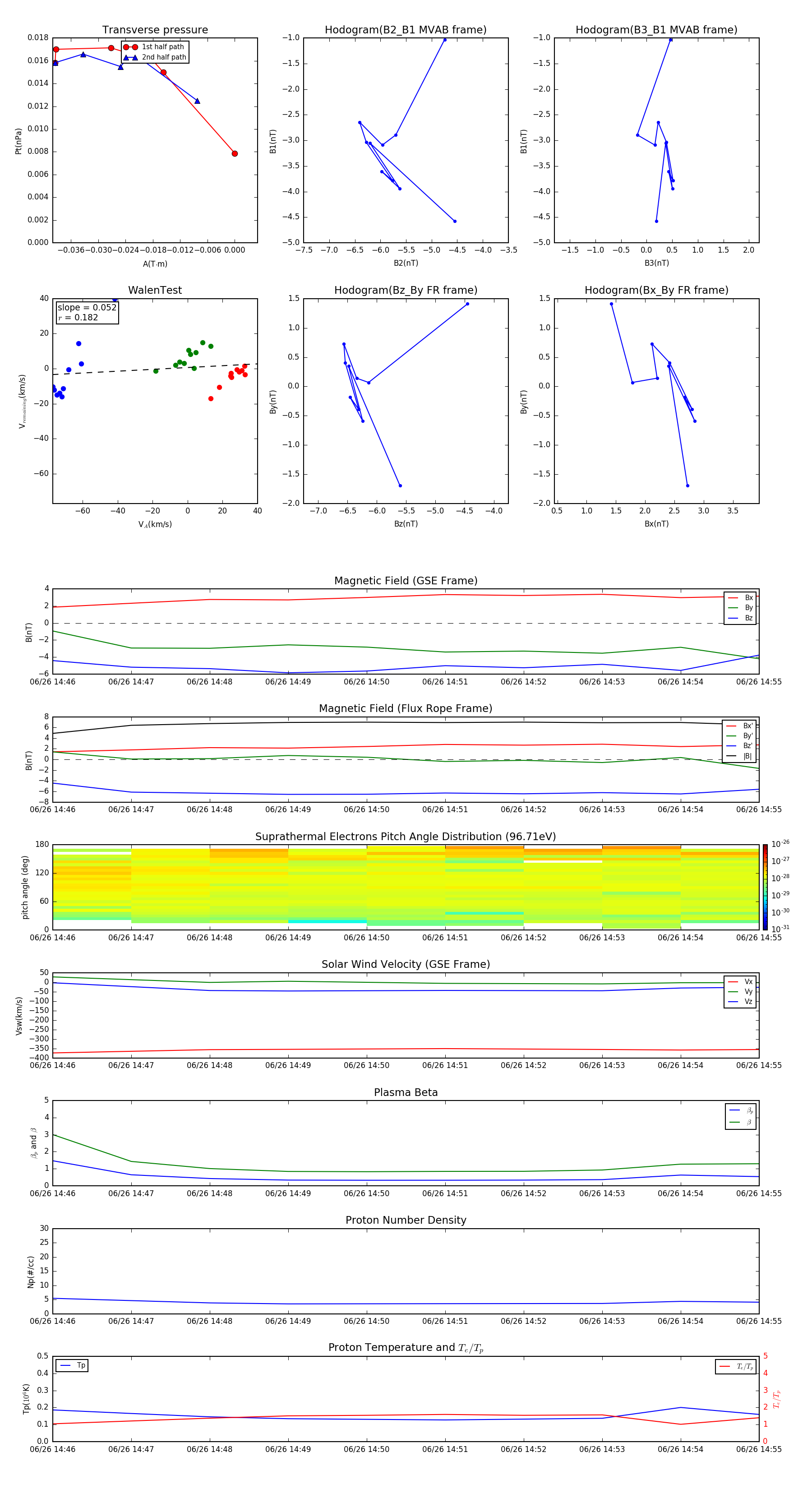The image size is (812, 1489).
Task: Select the green 'By' legend entry in GSE plot
Action: click(740, 607)
